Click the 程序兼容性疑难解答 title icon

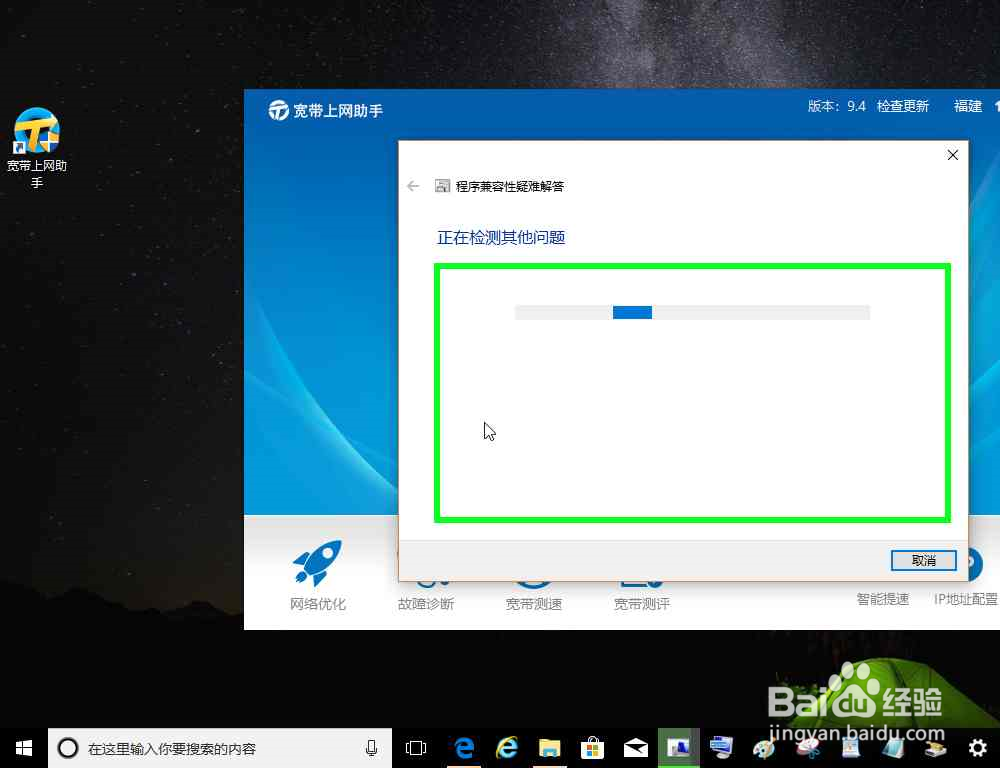pyautogui.click(x=442, y=186)
